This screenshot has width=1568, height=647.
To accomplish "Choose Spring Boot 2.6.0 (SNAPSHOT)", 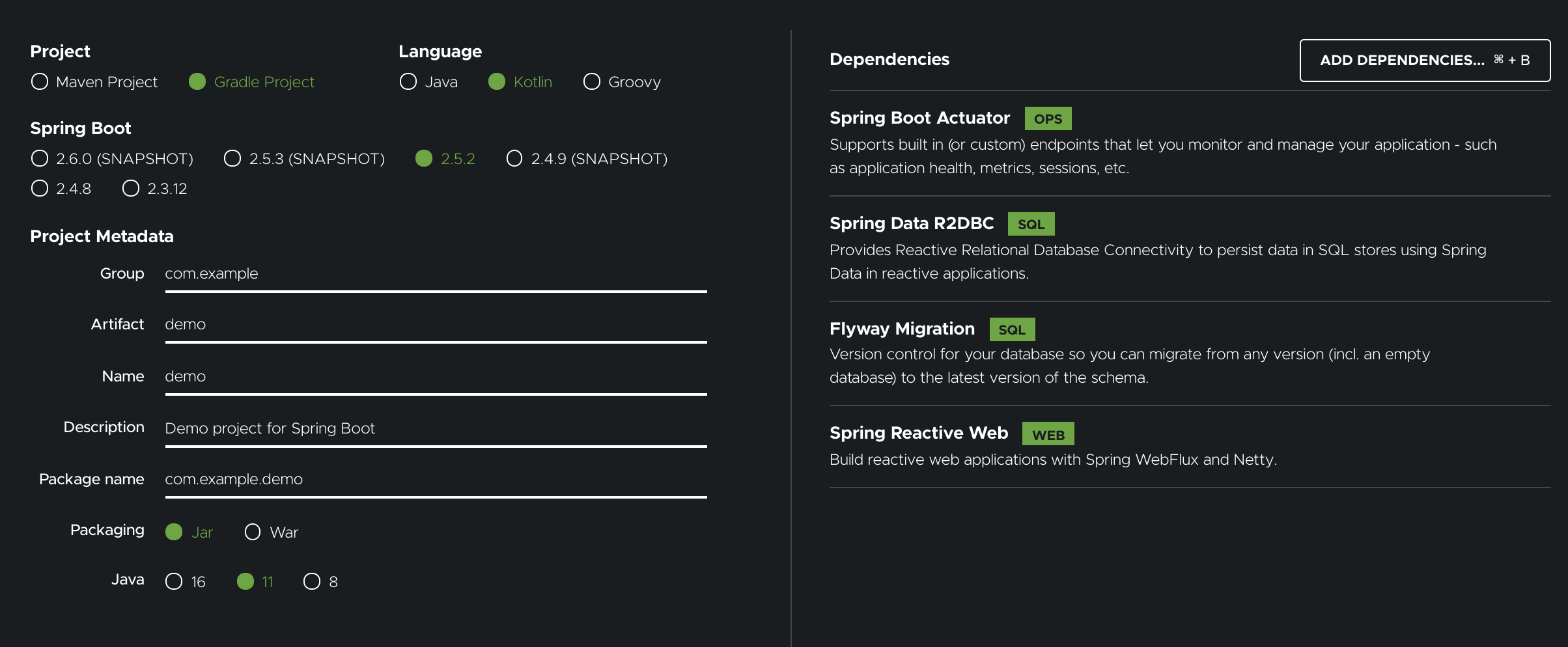I will tap(40, 159).
